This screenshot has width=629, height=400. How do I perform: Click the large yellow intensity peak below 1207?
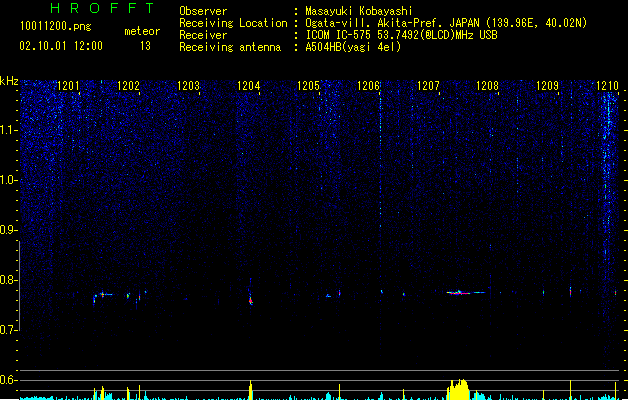point(459,389)
